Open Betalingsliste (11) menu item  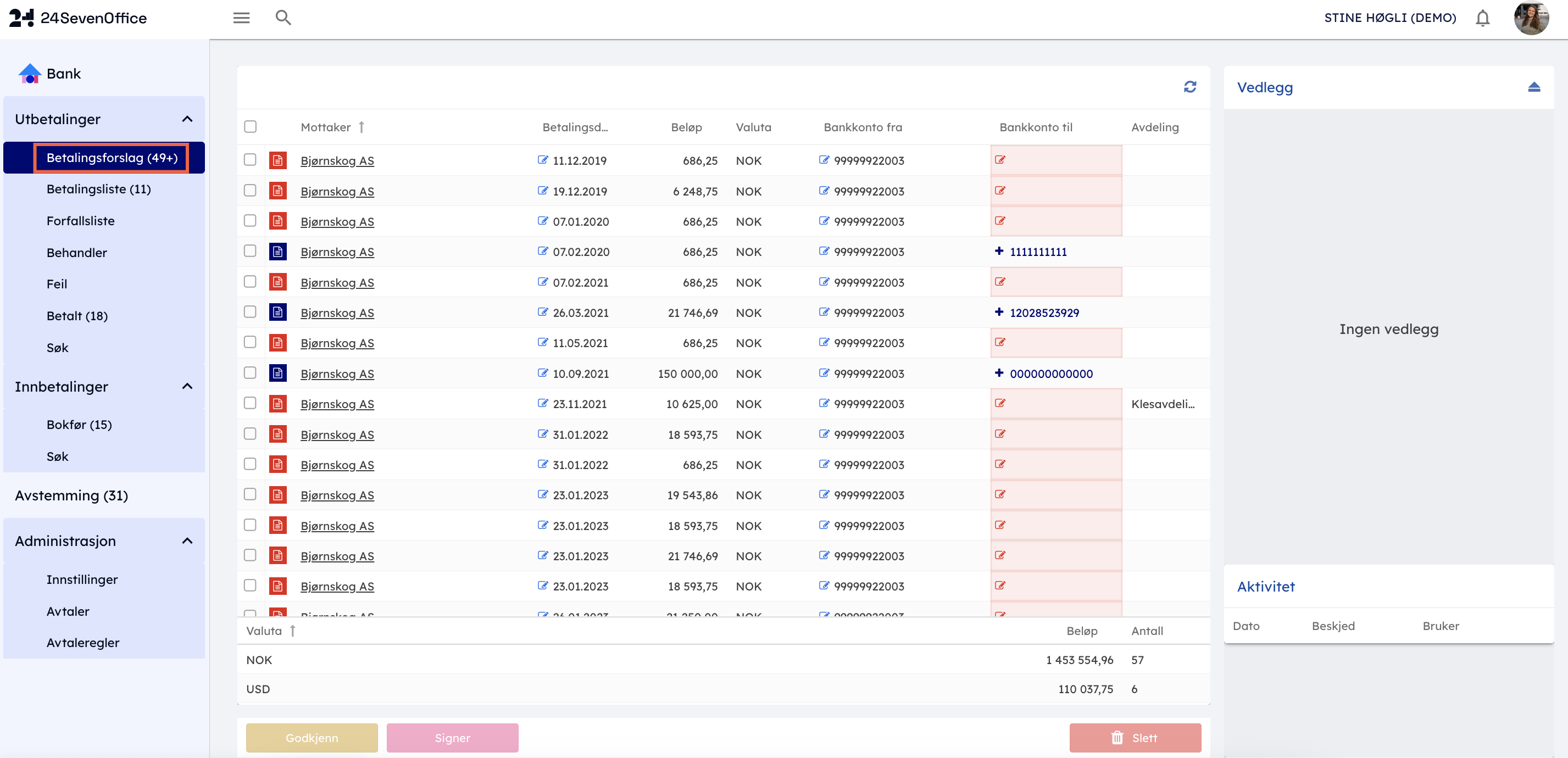98,189
